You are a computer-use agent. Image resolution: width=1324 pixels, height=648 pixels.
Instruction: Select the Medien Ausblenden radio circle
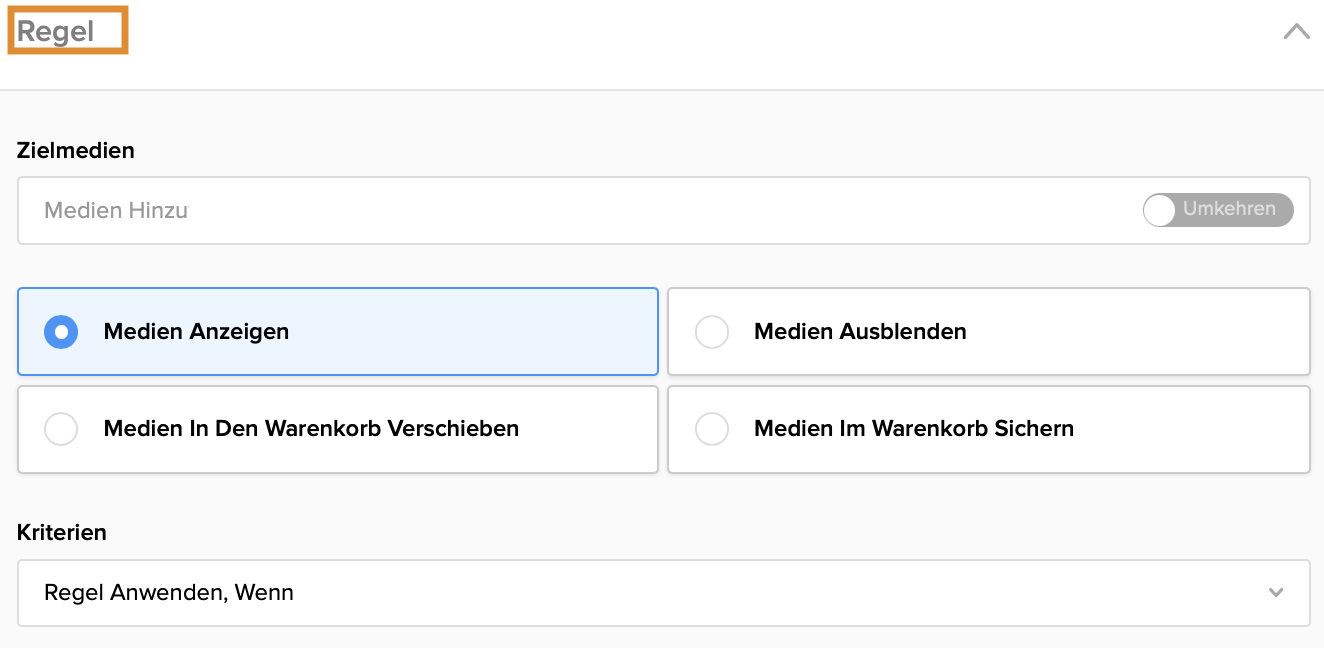pyautogui.click(x=712, y=332)
